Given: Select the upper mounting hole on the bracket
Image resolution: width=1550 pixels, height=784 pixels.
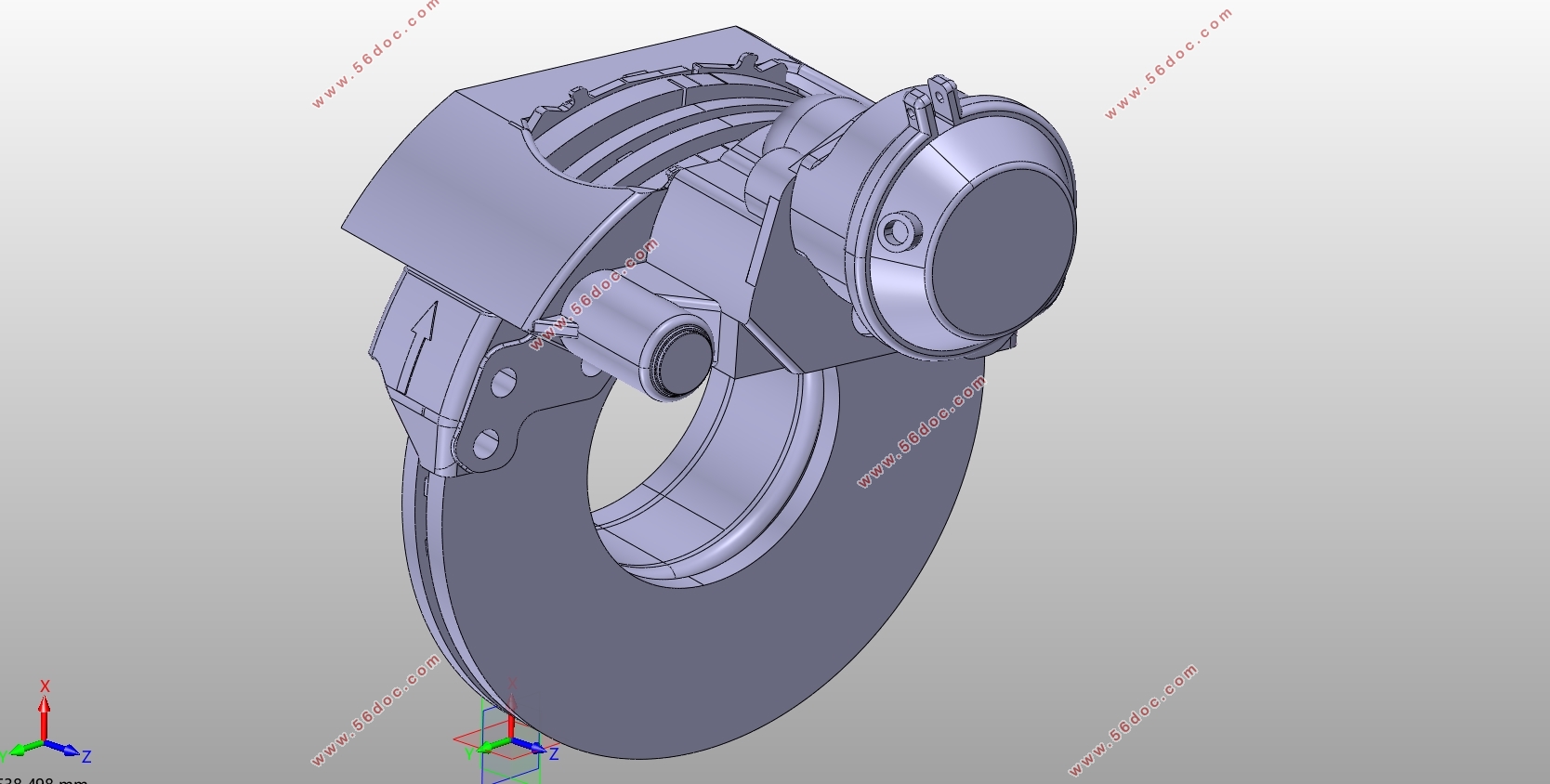Looking at the screenshot, I should point(505,381).
